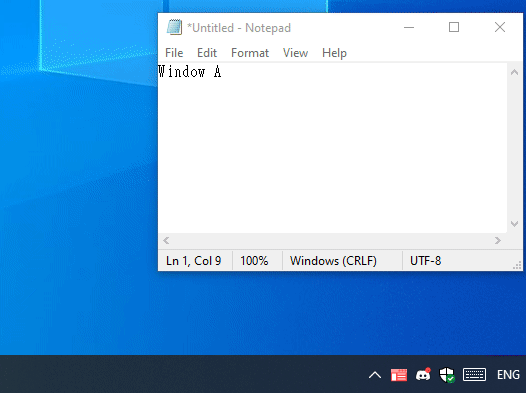The image size is (526, 393).
Task: Click the vertical scrollbar down arrow
Action: pyautogui.click(x=514, y=224)
